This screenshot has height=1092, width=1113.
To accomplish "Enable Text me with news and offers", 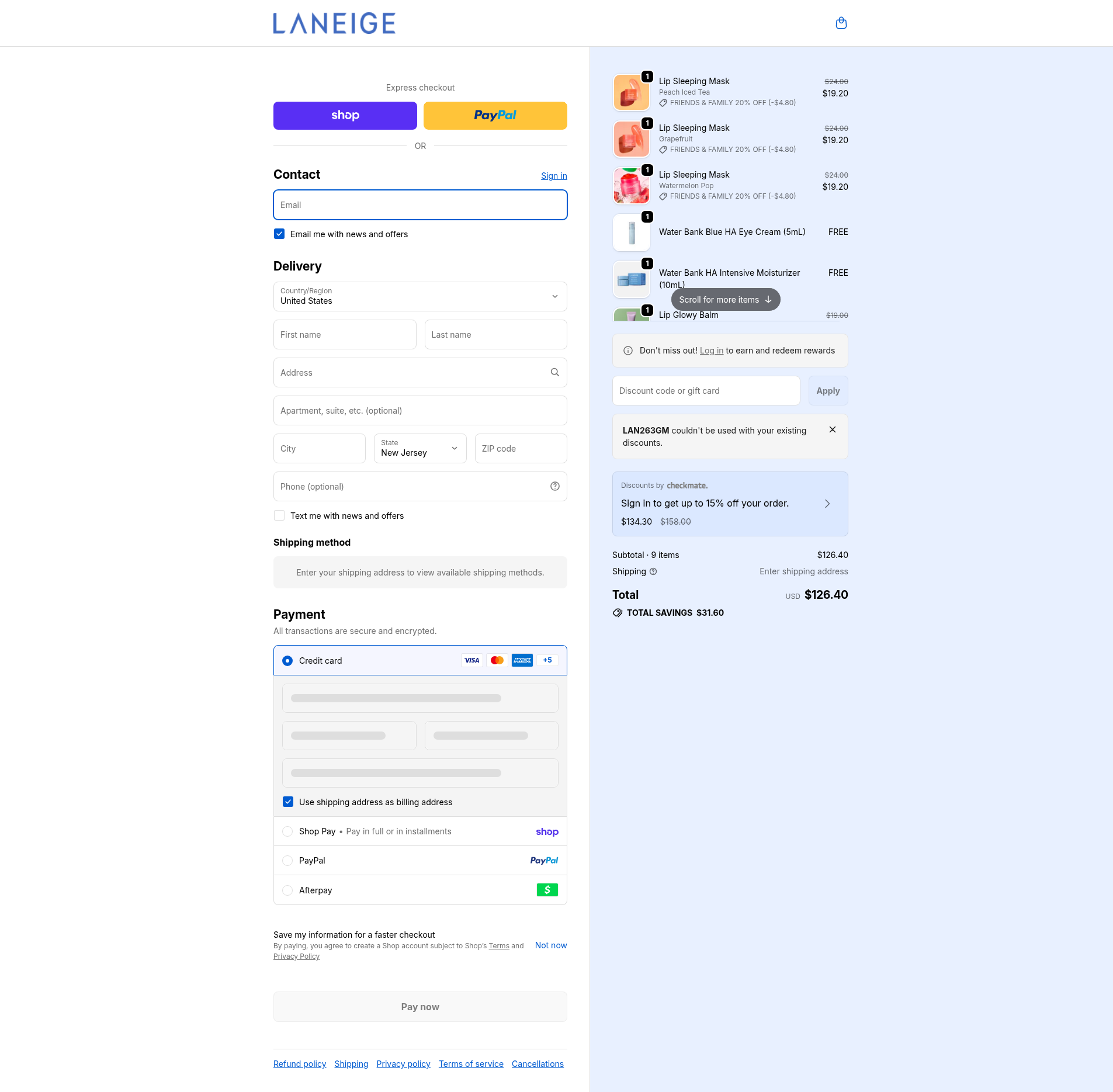I will tap(279, 516).
